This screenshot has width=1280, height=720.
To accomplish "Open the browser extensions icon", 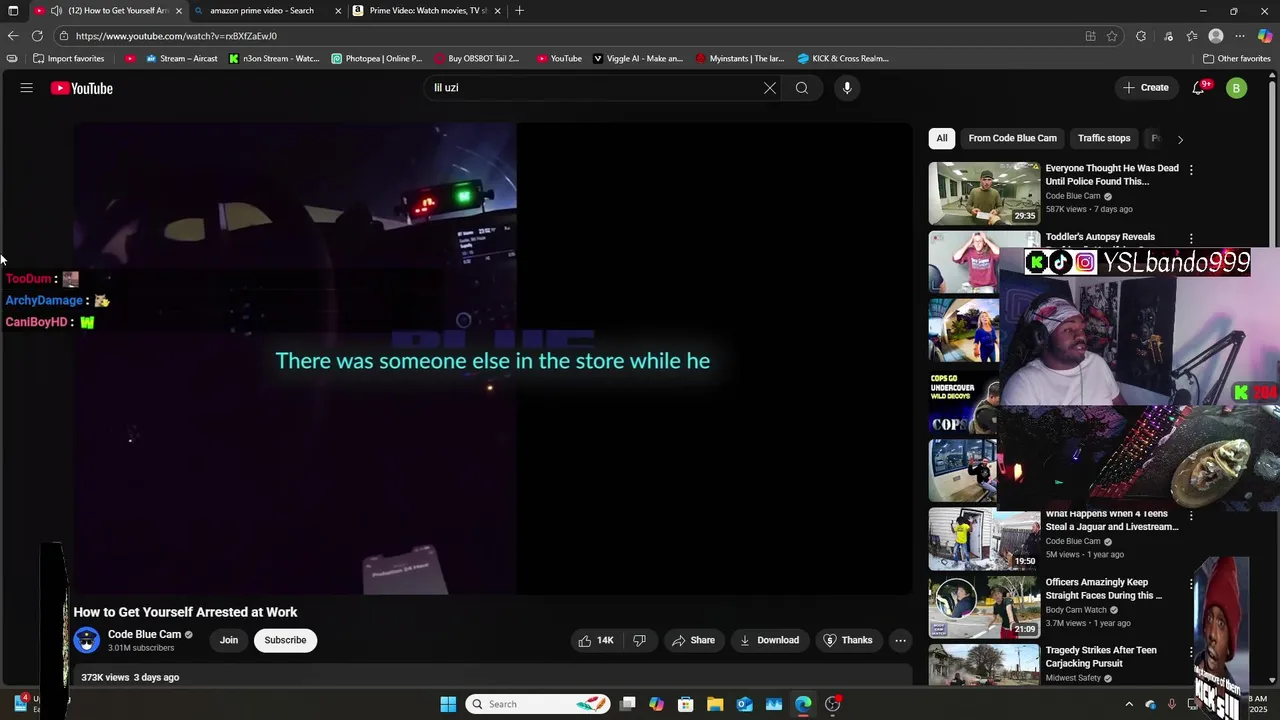I will click(1141, 36).
